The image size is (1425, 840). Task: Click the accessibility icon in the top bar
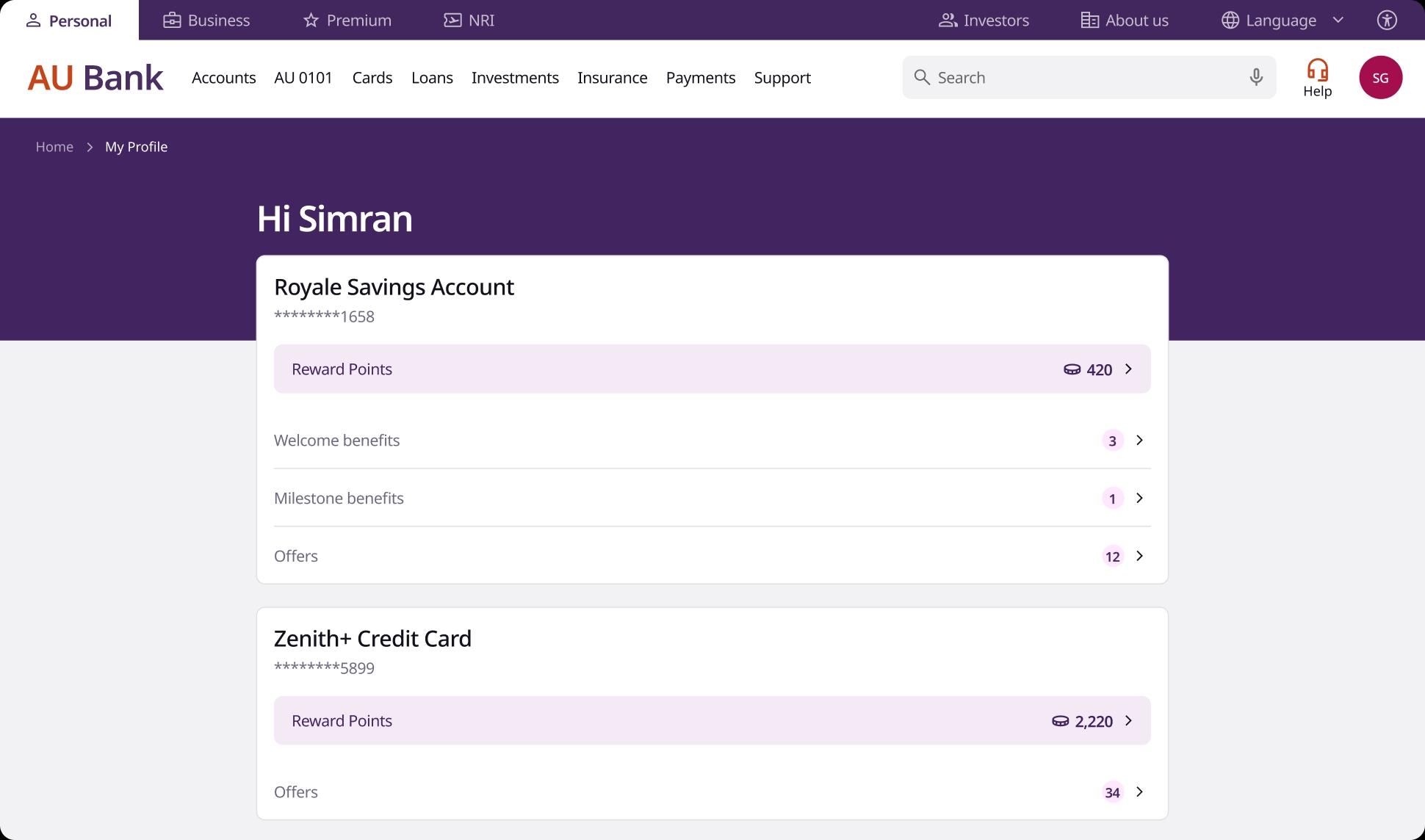coord(1387,20)
